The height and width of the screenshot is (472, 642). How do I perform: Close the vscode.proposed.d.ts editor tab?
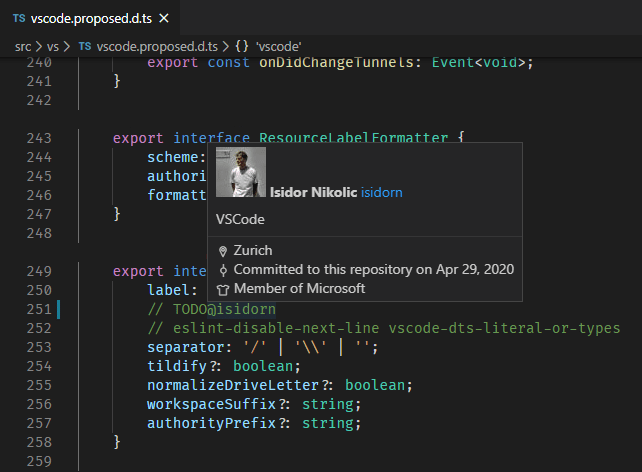point(164,19)
